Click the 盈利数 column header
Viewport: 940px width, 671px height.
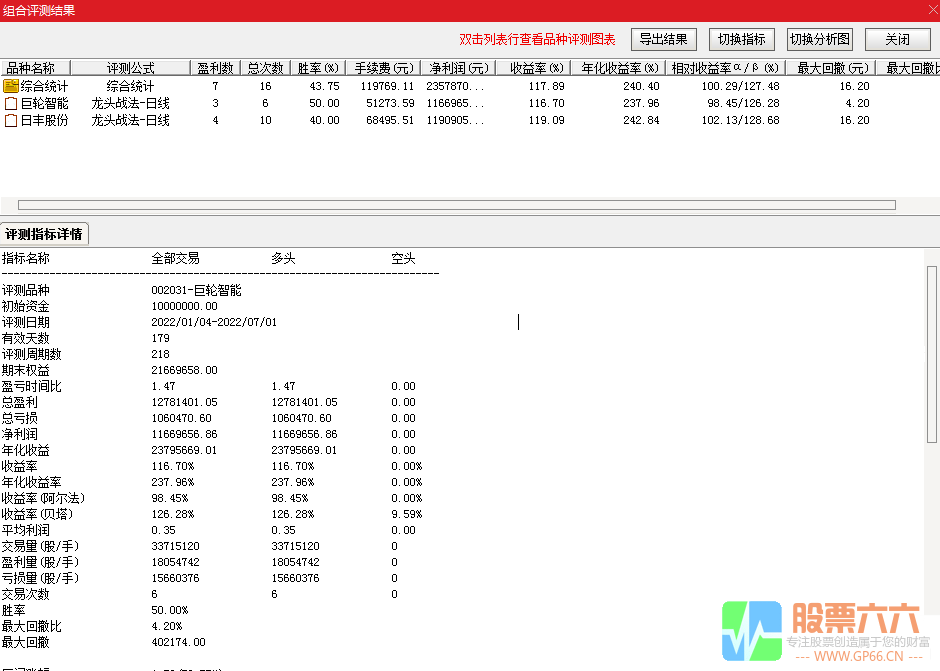tap(215, 67)
